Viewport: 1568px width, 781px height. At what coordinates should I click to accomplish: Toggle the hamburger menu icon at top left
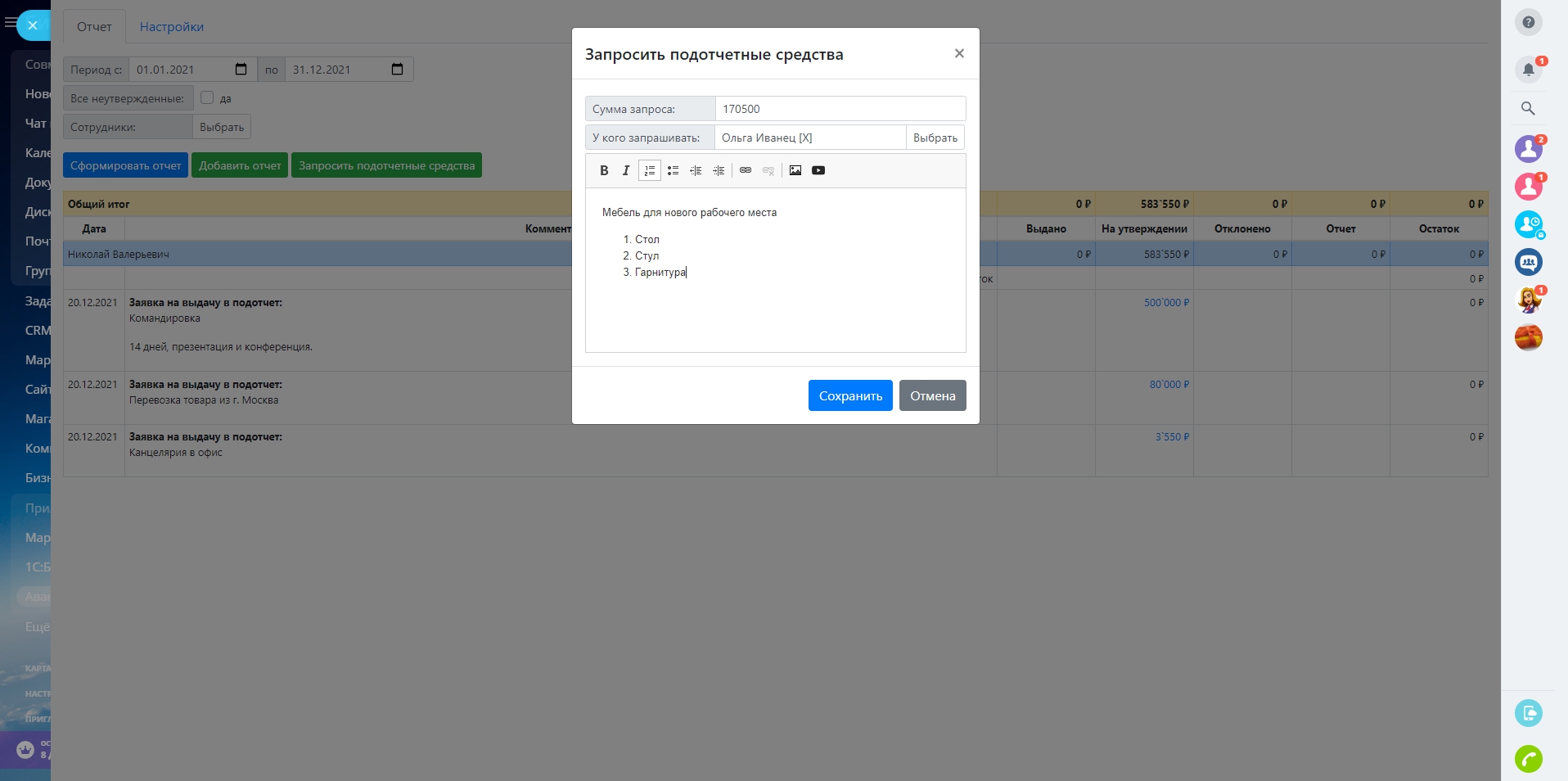pos(10,23)
